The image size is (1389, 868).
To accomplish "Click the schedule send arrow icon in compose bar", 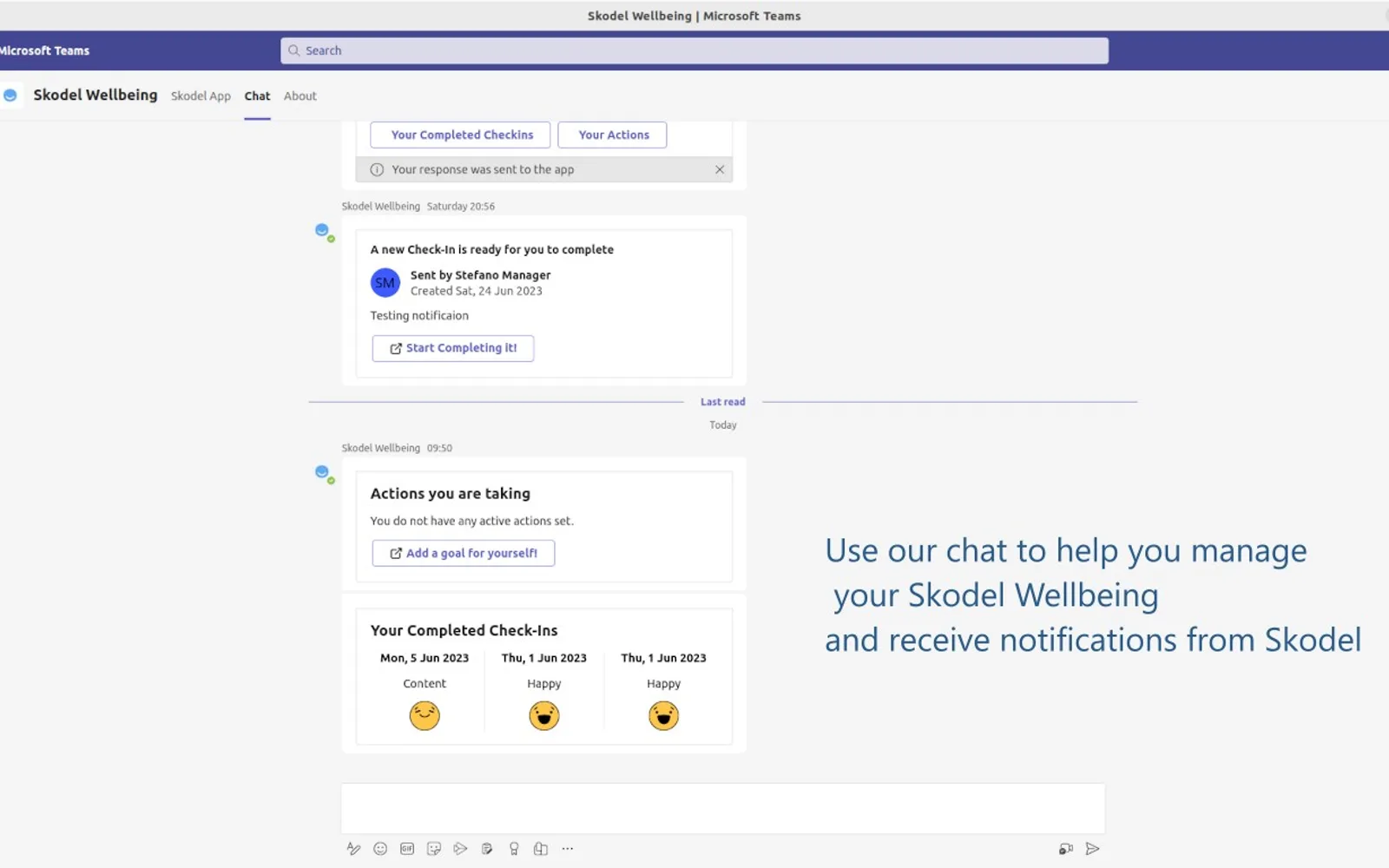I will [460, 849].
